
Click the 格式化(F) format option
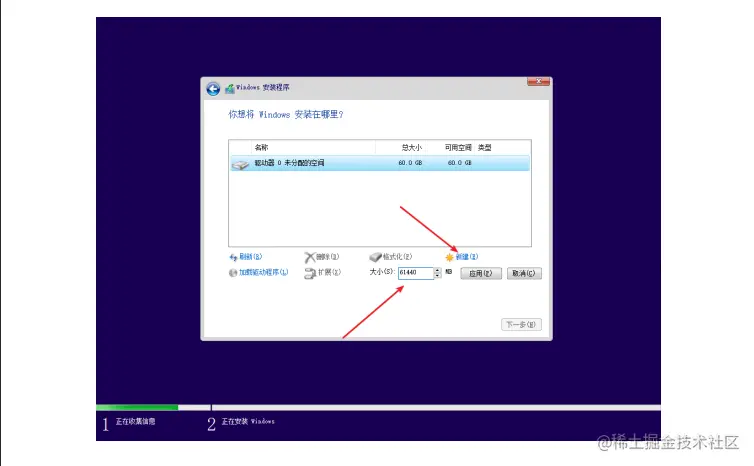point(390,257)
